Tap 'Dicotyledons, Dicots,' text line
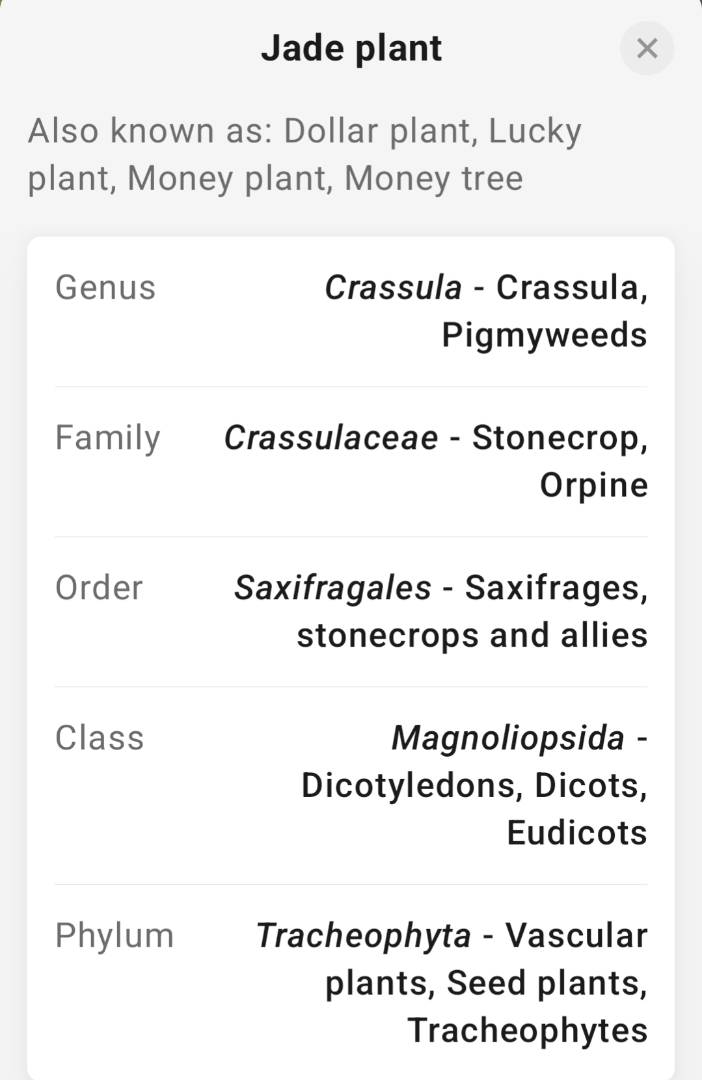Image resolution: width=702 pixels, height=1080 pixels. click(x=474, y=785)
